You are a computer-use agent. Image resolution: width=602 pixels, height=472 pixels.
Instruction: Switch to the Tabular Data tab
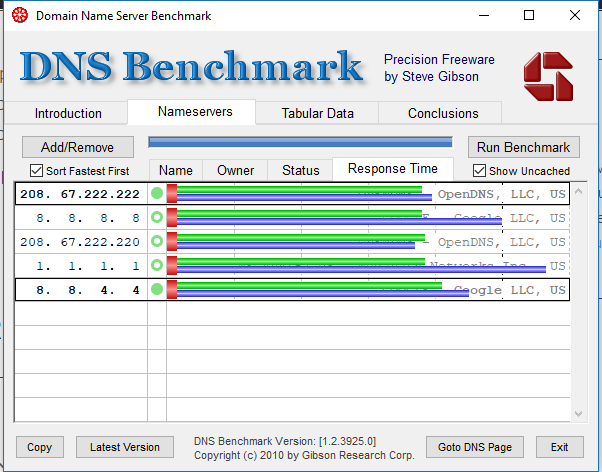317,113
